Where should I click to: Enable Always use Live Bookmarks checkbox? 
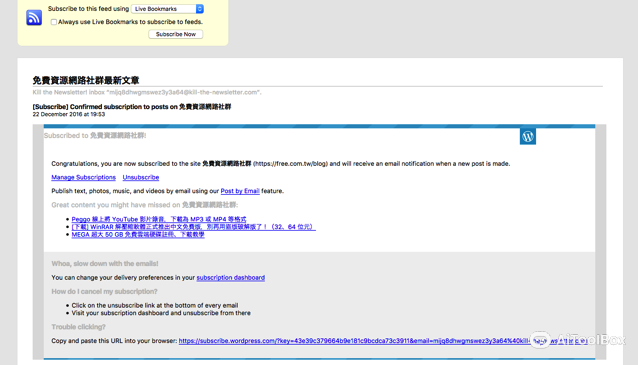(54, 22)
